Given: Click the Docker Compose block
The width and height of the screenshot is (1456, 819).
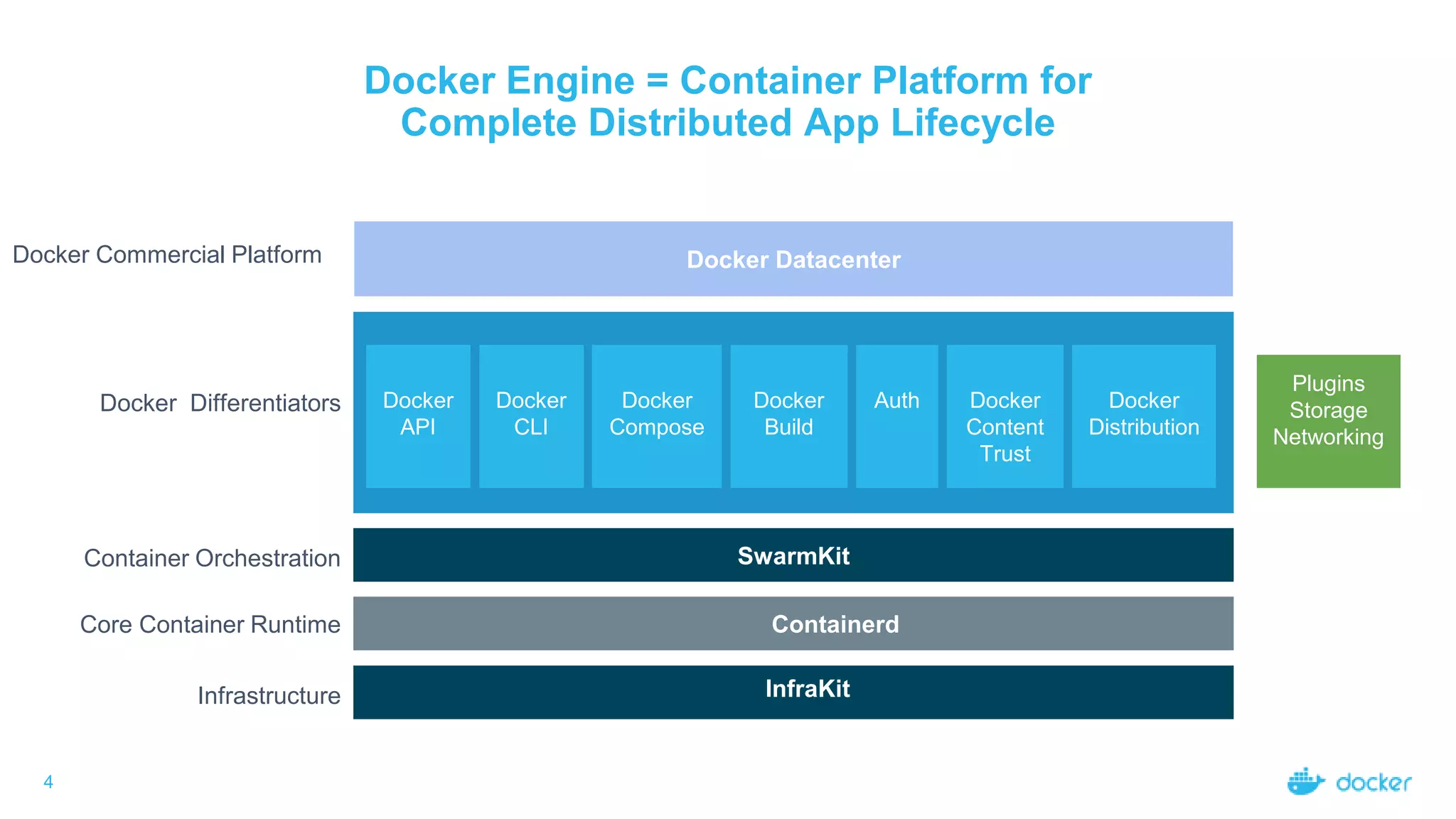Looking at the screenshot, I should (x=656, y=416).
